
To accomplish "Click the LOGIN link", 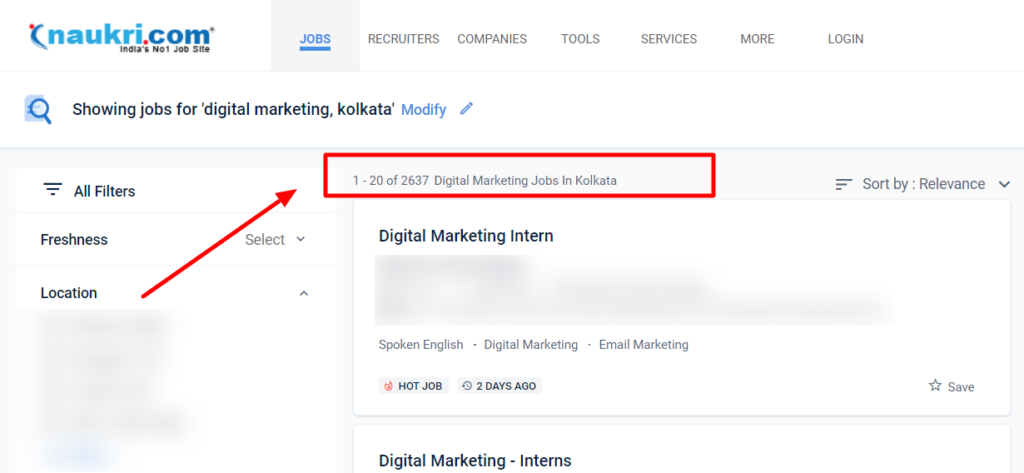I will click(846, 39).
